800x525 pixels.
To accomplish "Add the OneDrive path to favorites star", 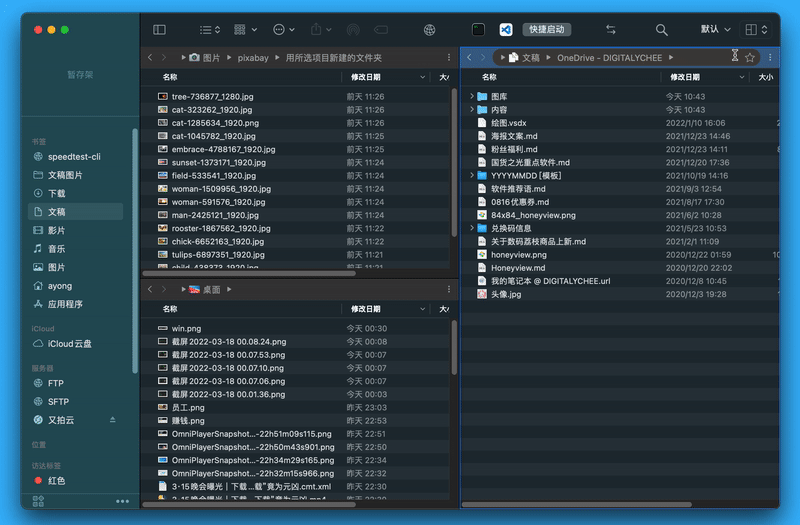I will 749,58.
